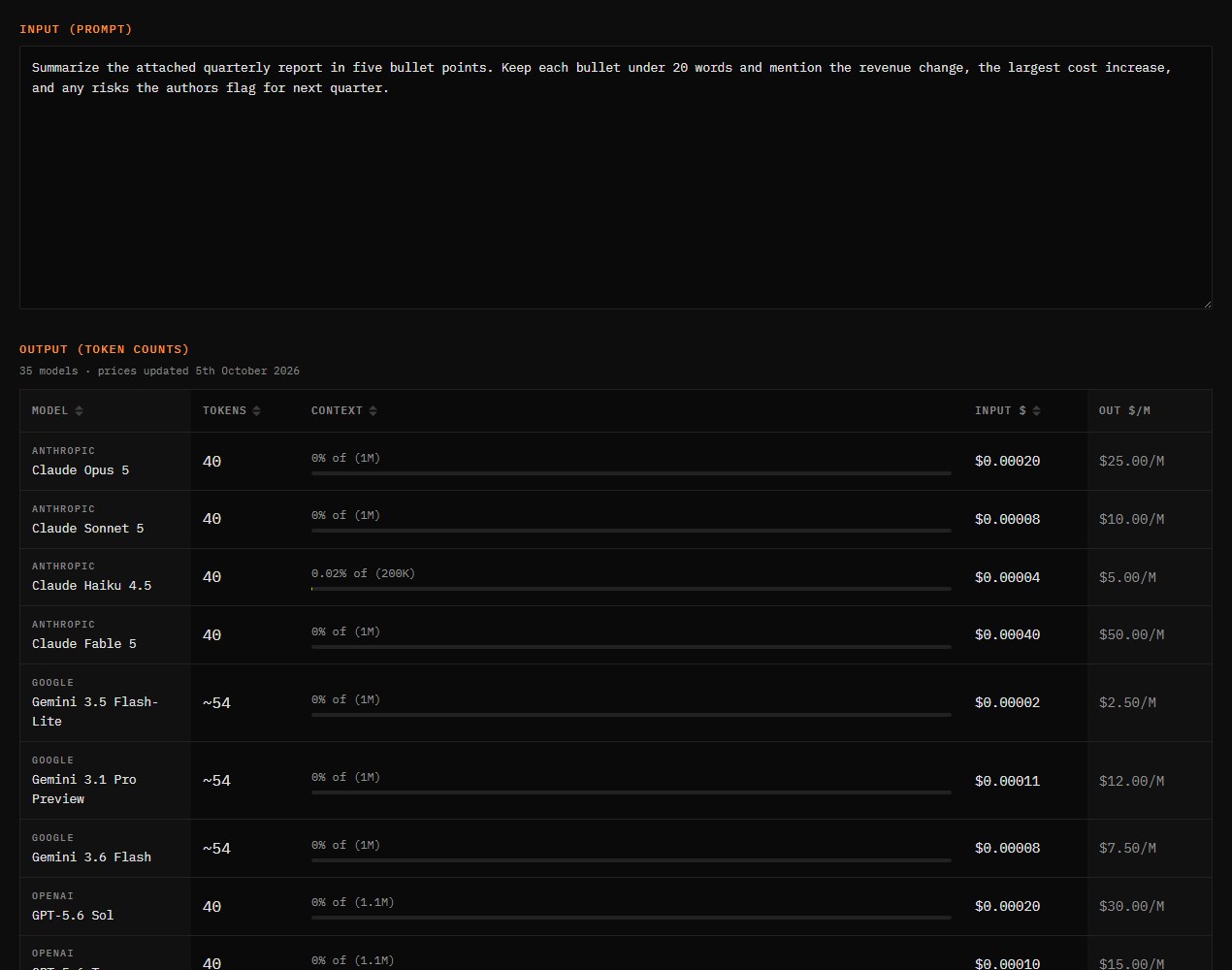Click the OUT $/M column header
This screenshot has height=970, width=1232.
coord(1124,411)
